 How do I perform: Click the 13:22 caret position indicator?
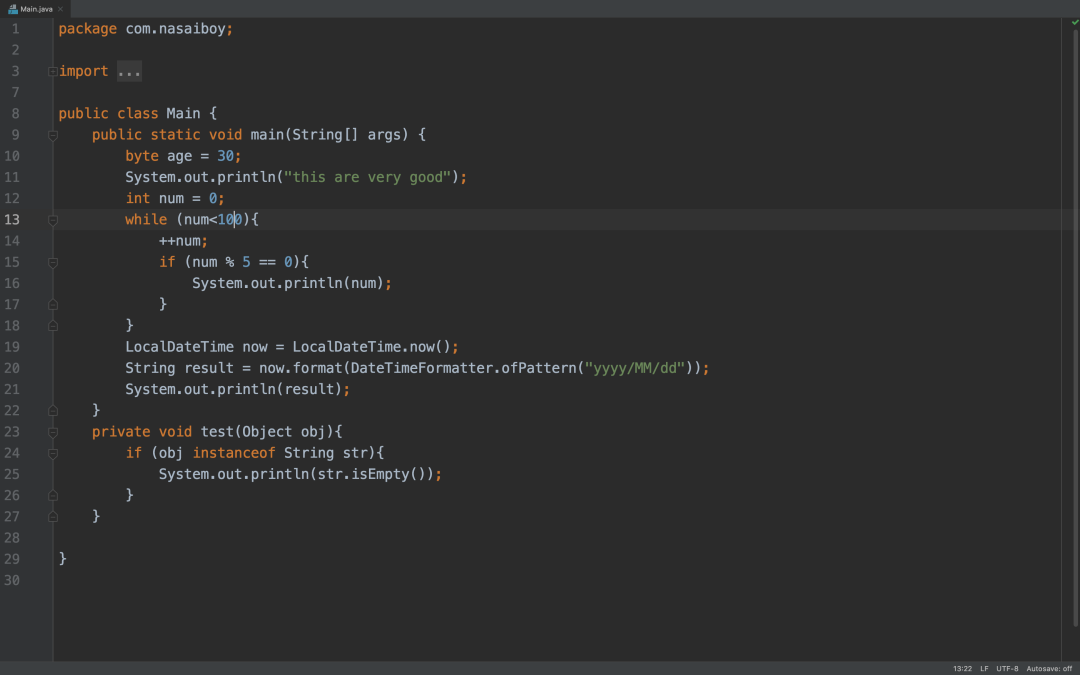click(x=961, y=668)
